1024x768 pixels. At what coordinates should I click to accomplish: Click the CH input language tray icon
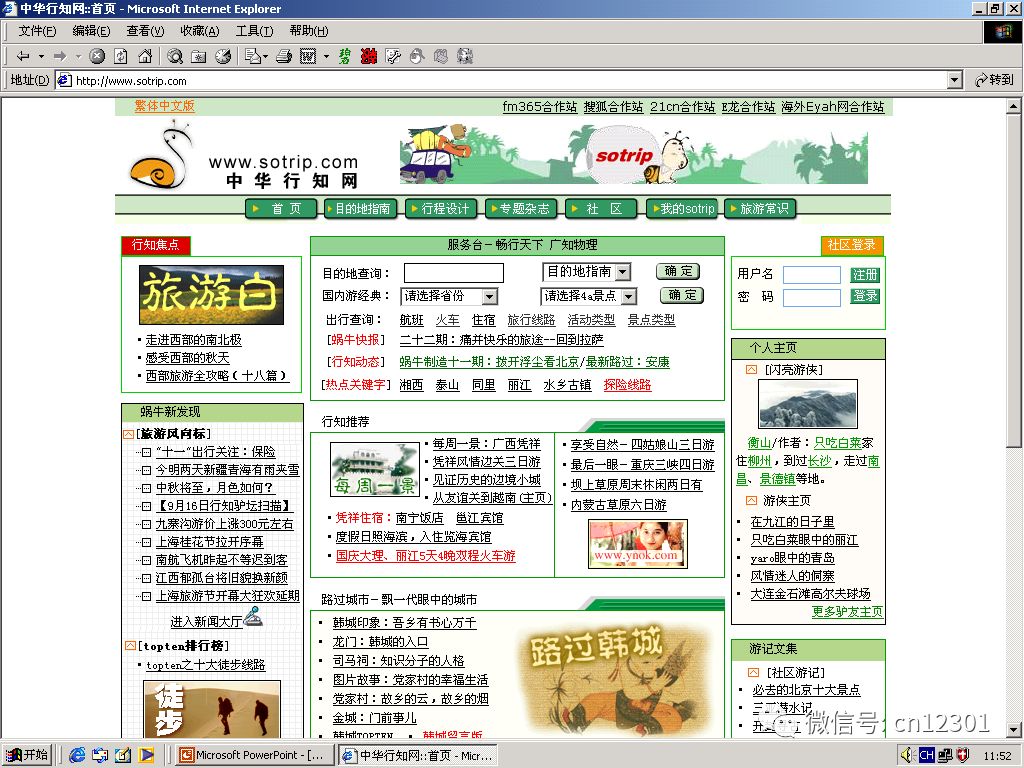click(926, 755)
